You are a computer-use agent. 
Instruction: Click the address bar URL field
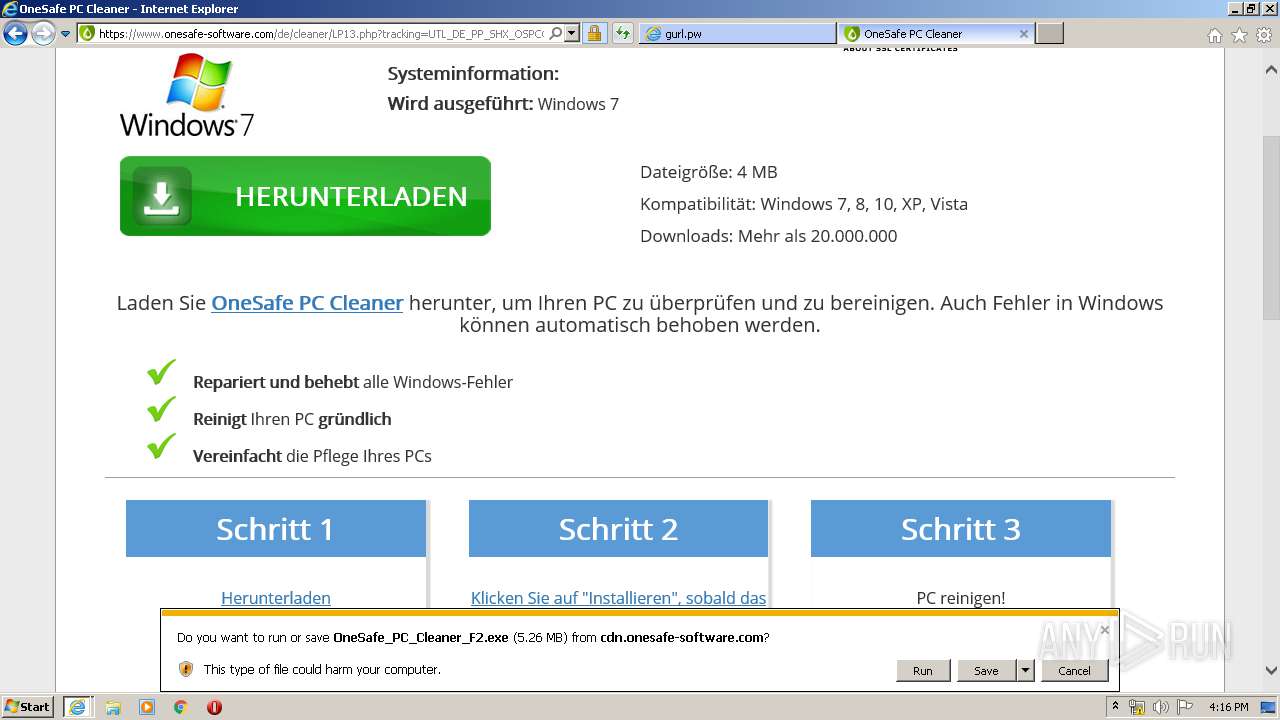point(320,33)
